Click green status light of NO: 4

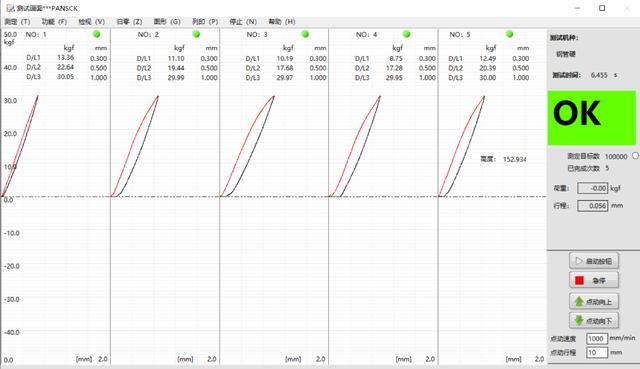[406, 34]
